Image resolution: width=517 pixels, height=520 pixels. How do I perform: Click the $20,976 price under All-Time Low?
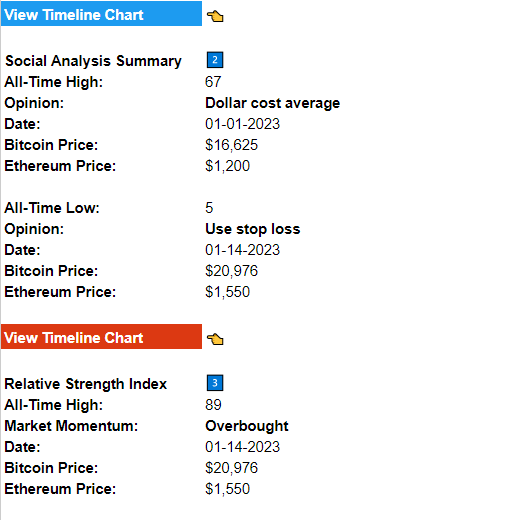pyautogui.click(x=232, y=271)
